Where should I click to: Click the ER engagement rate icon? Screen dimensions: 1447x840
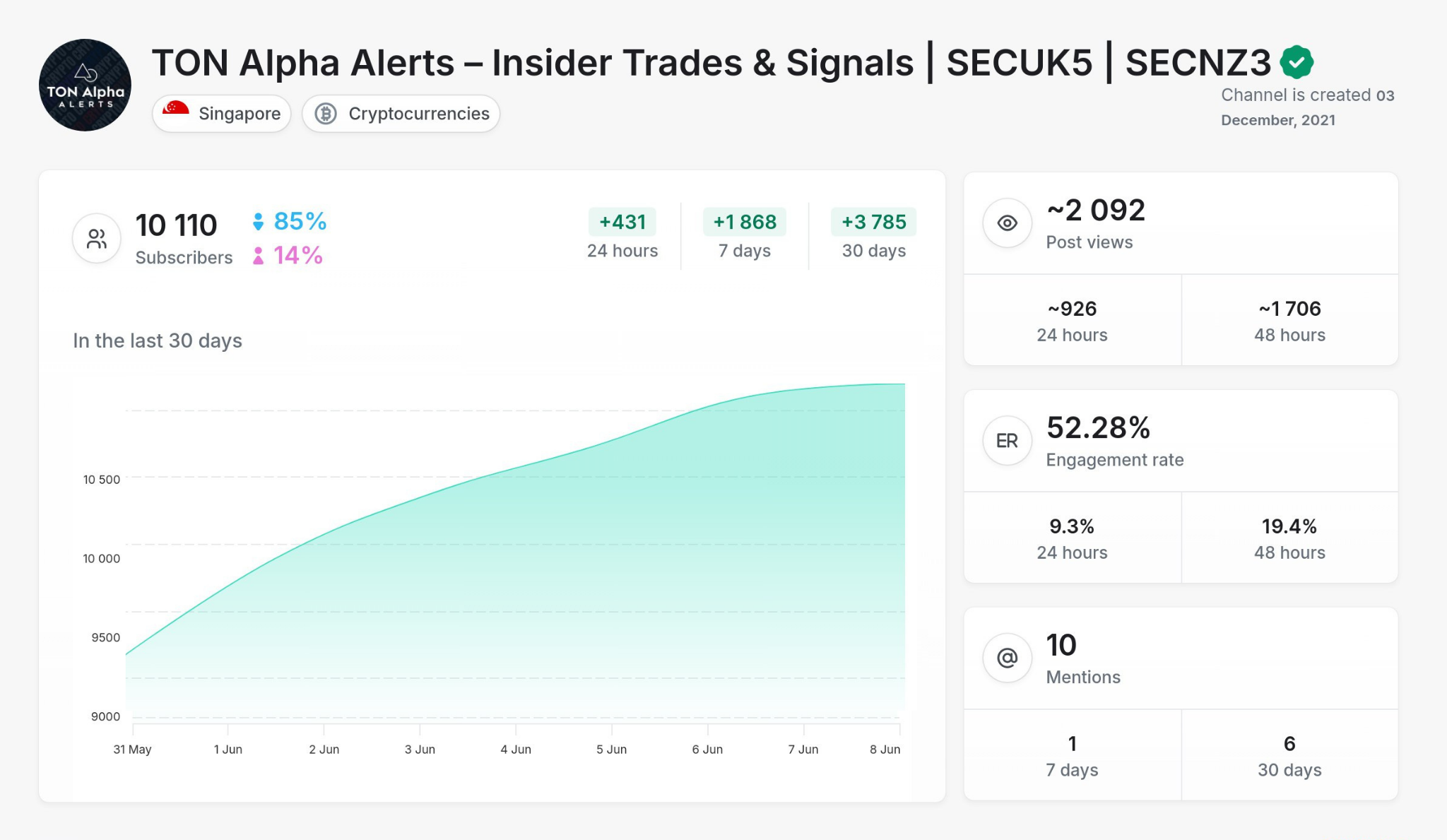[x=1007, y=441]
